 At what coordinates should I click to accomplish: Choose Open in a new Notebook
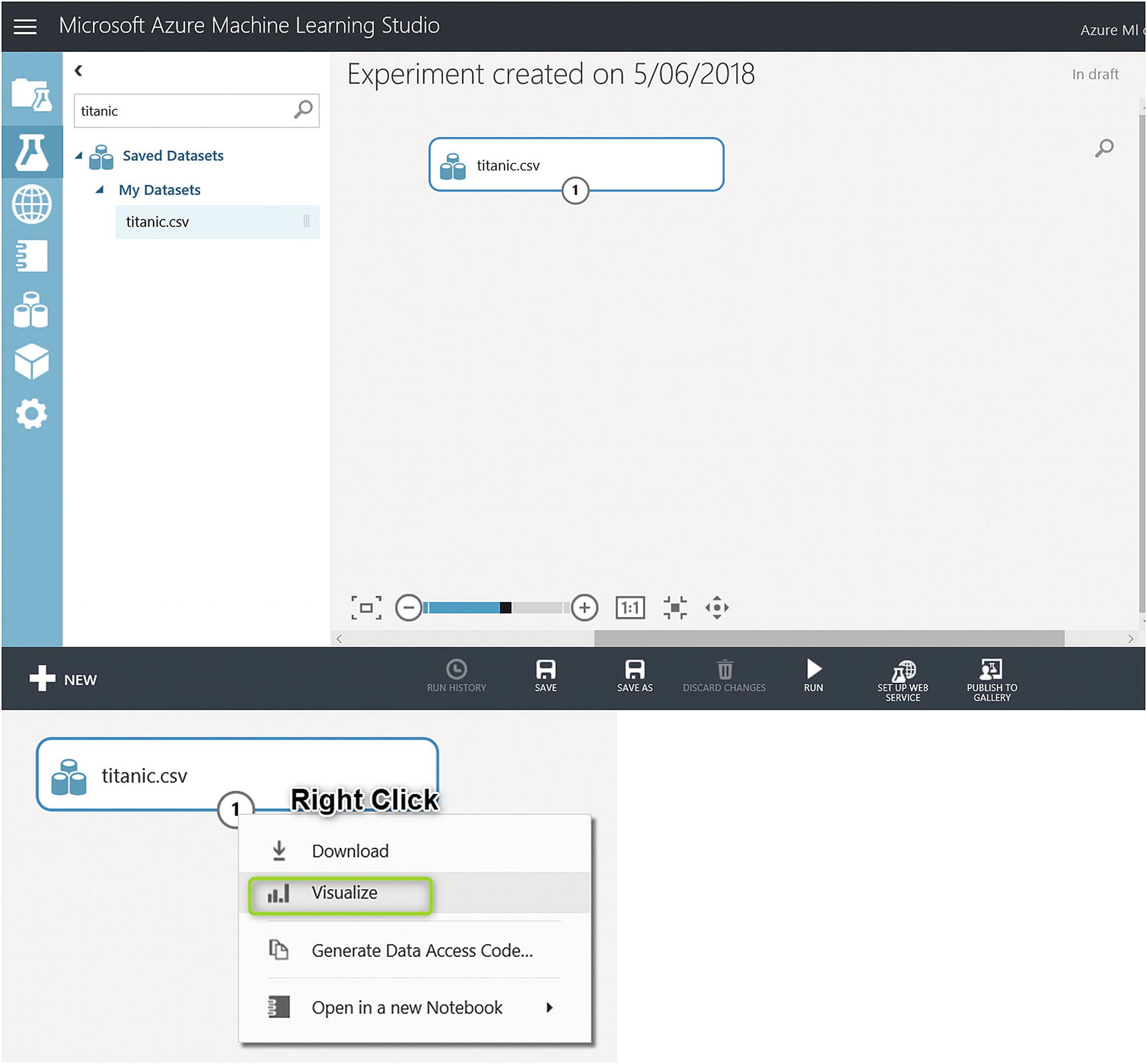[x=415, y=1008]
